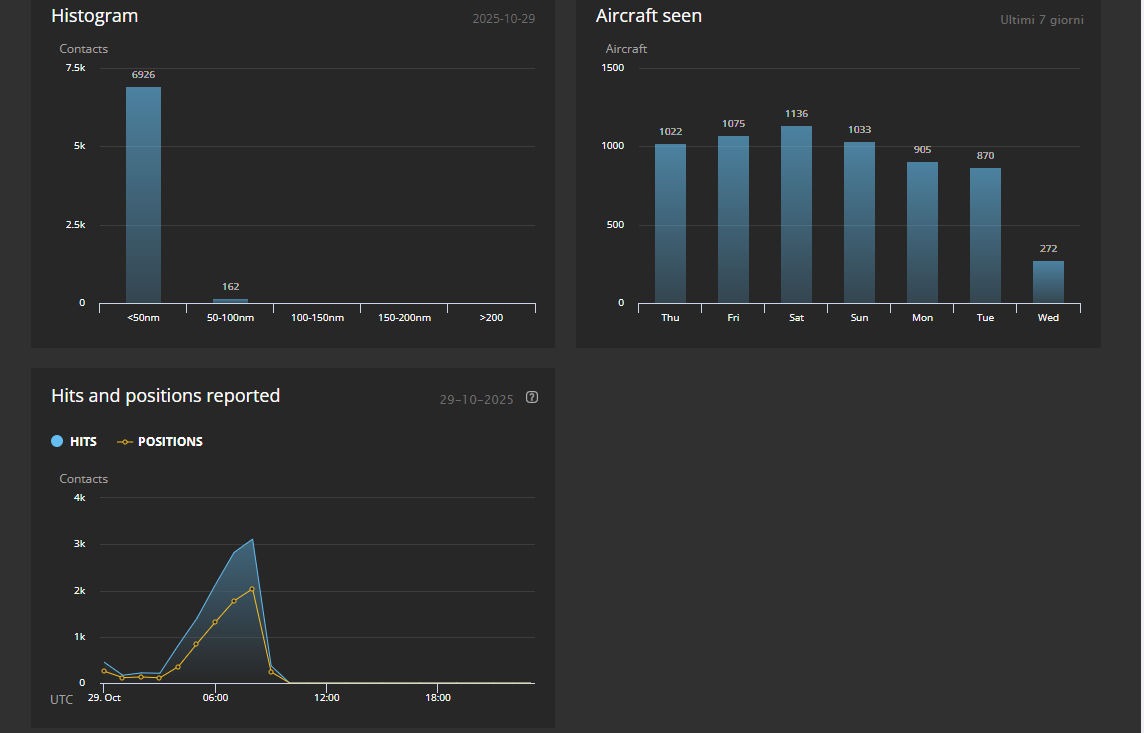Click the help icon beside 29-10-2025
This screenshot has width=1144, height=733.
click(x=532, y=397)
